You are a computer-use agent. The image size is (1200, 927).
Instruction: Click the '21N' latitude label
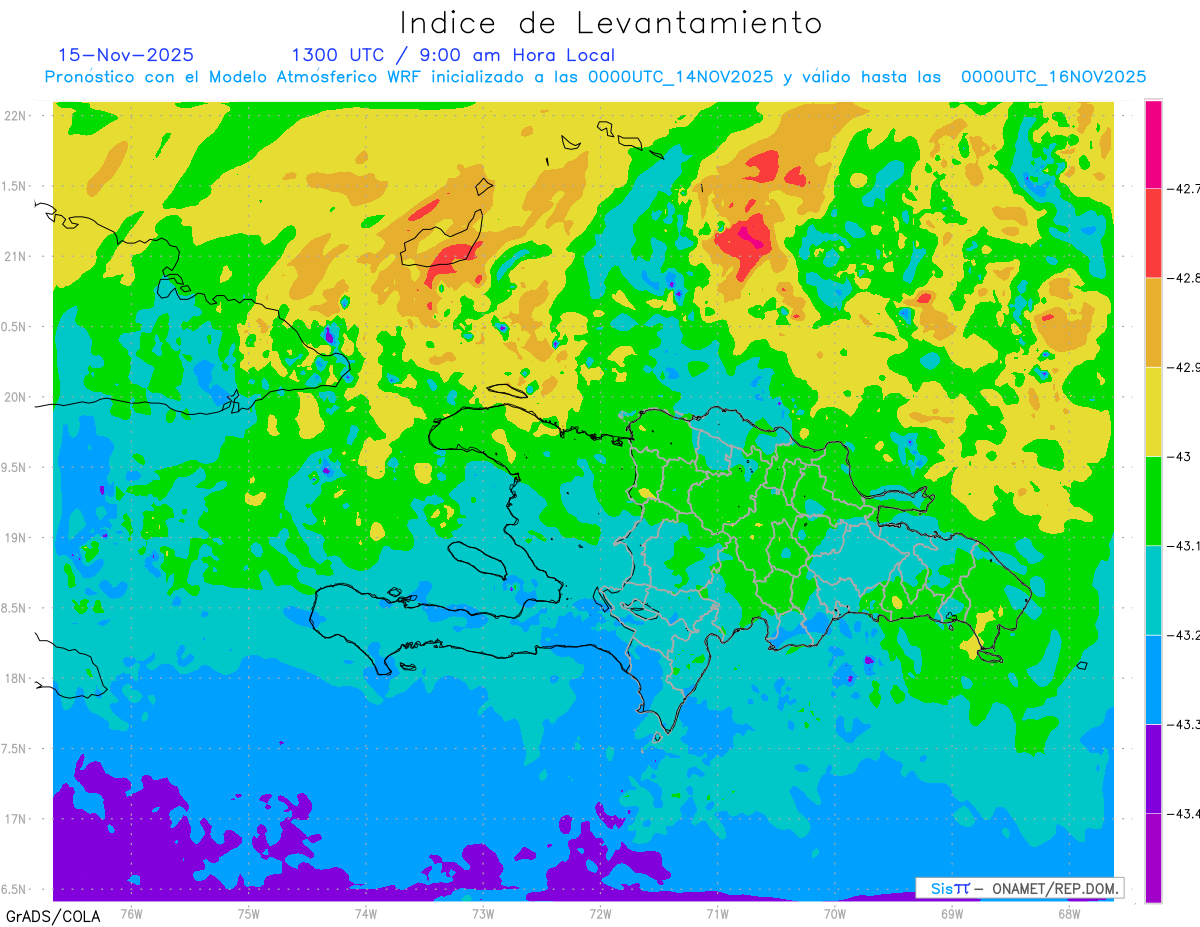coord(15,256)
